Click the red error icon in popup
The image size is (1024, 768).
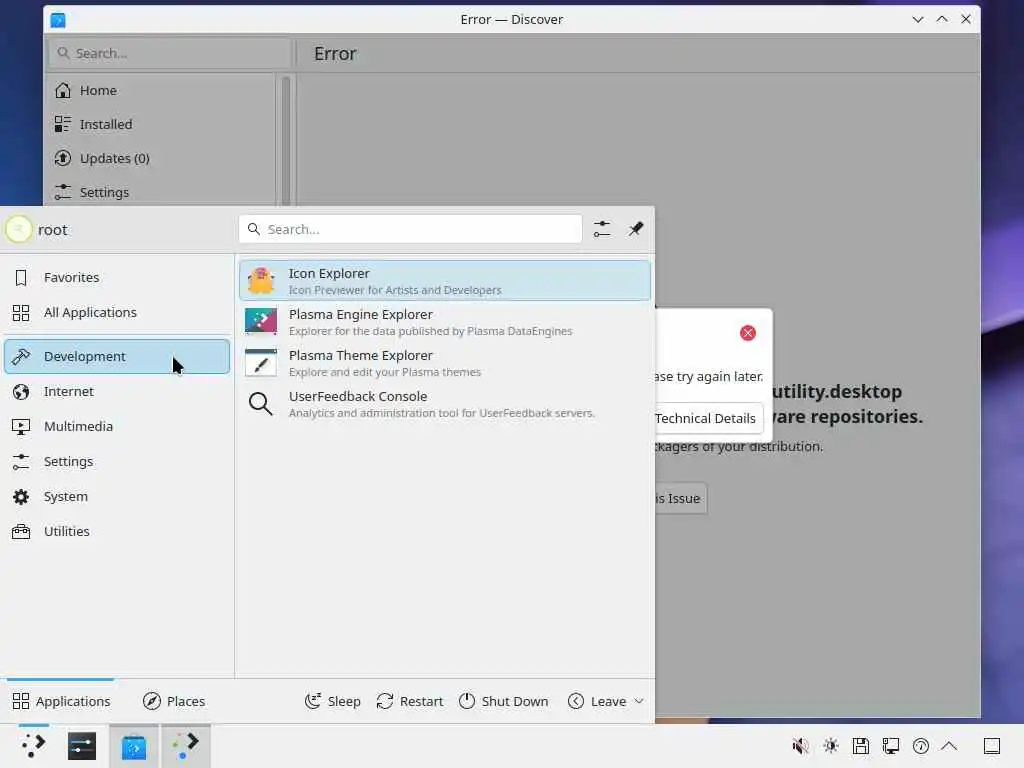(x=748, y=333)
